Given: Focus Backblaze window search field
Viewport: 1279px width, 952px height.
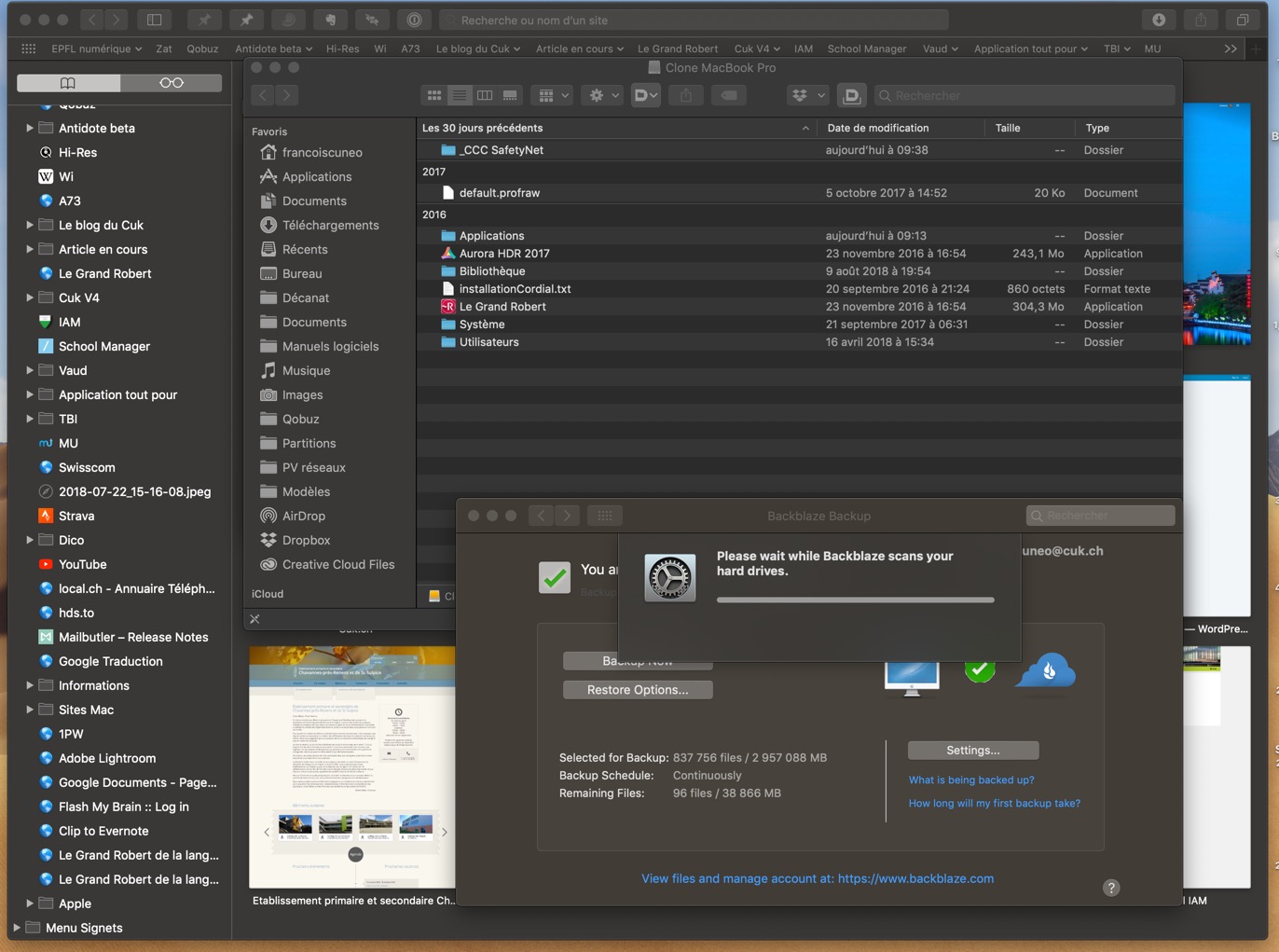Looking at the screenshot, I should [1101, 516].
